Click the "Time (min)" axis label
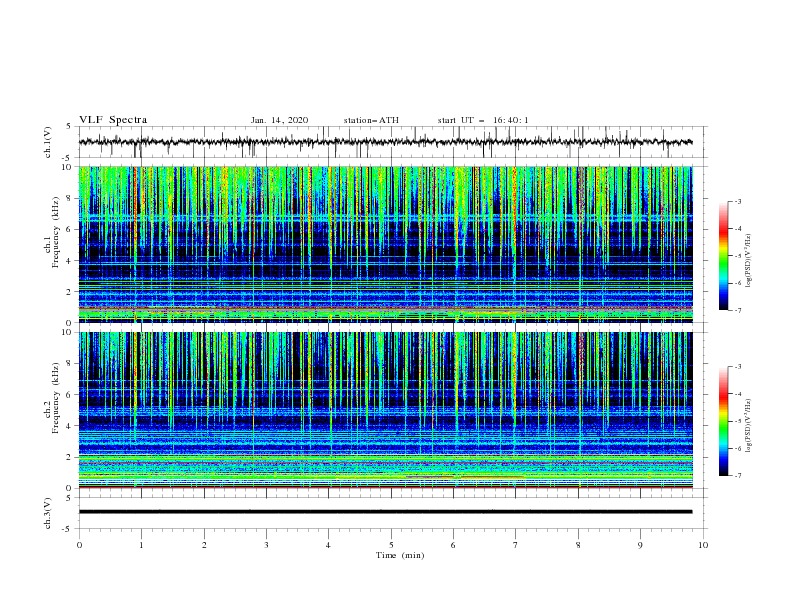This screenshot has height=612, width=792. (x=400, y=555)
